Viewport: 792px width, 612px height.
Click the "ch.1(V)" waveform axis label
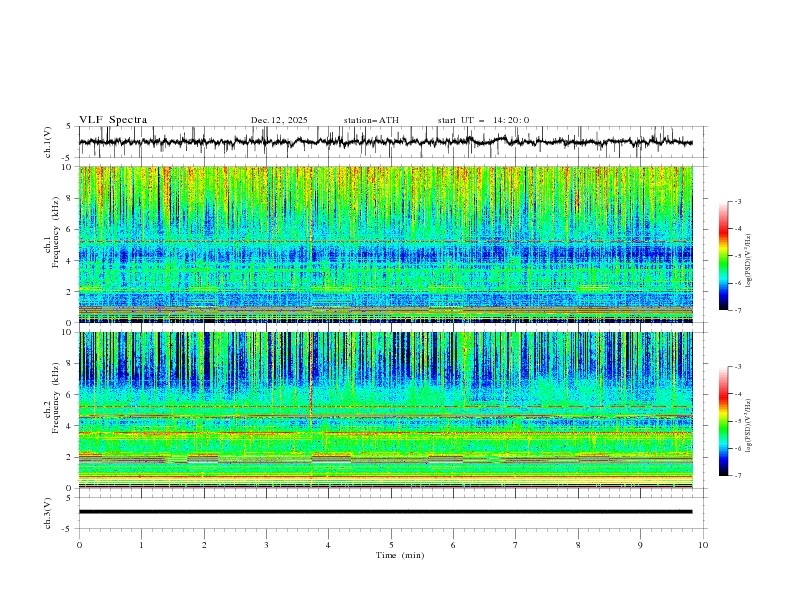coord(48,142)
